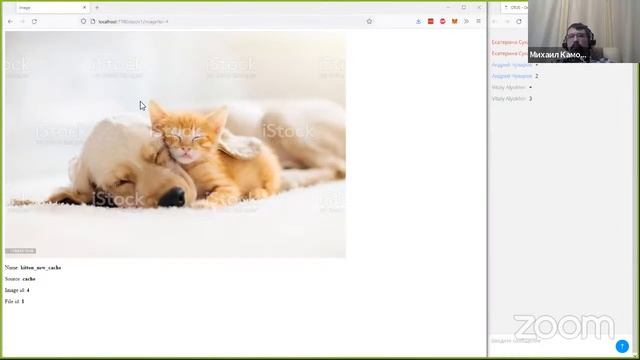Go forward in the left browser window
Screen dimensions: 640x360
[x=22, y=22]
